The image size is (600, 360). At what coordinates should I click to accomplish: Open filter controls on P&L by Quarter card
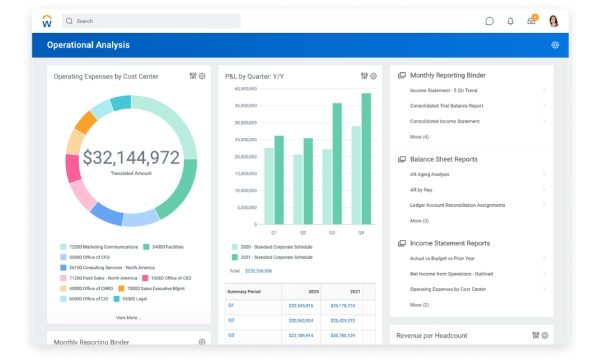[x=364, y=76]
